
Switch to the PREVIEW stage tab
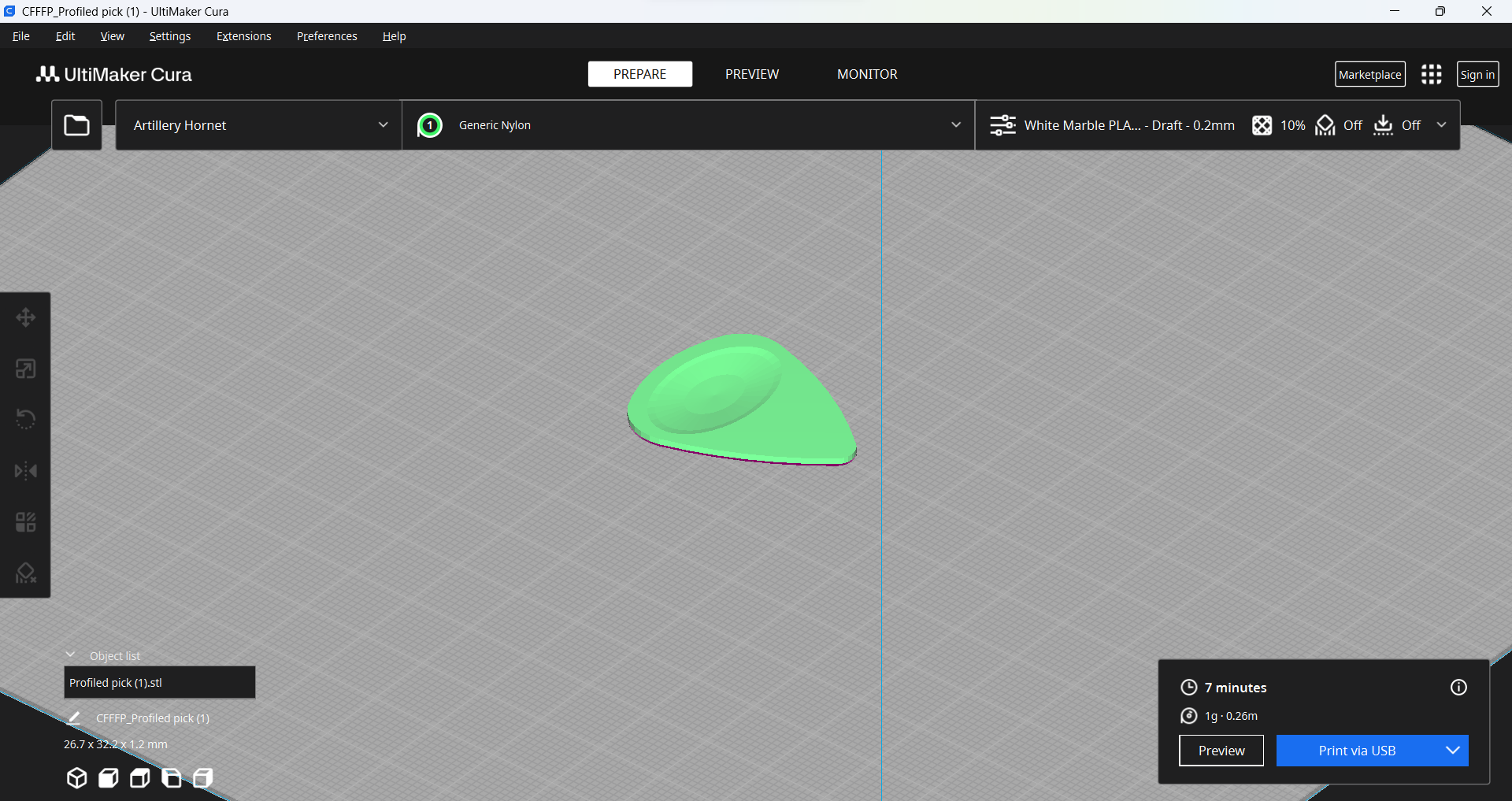point(751,74)
